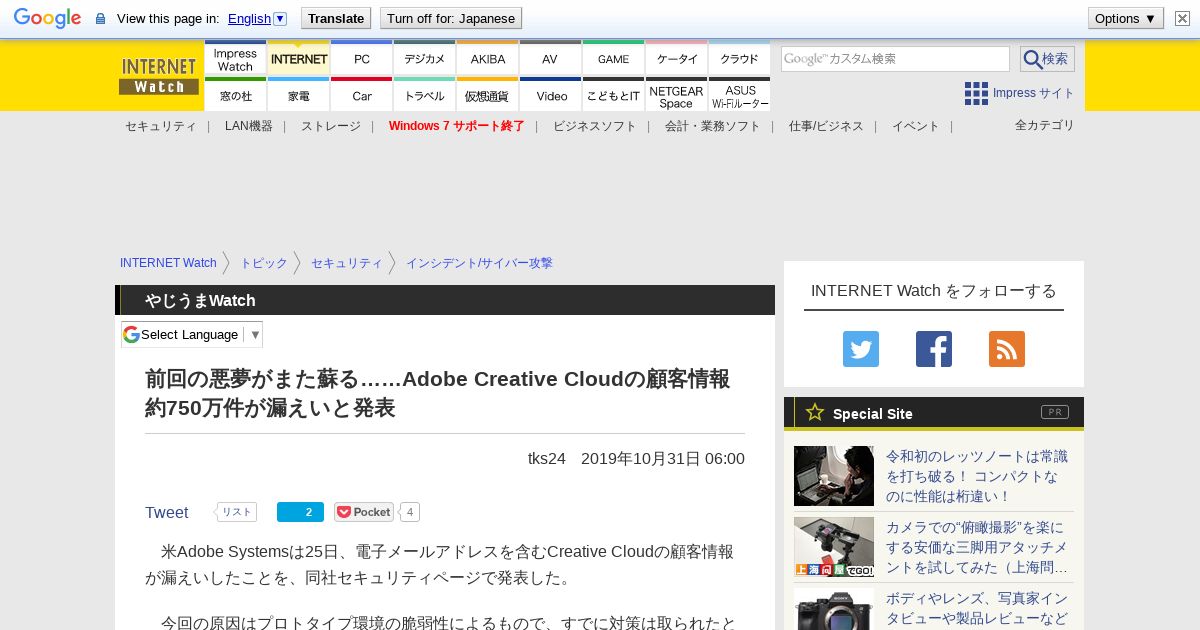The width and height of the screenshot is (1200, 630).
Task: Open the こどもとIT tab
Action: tap(613, 95)
